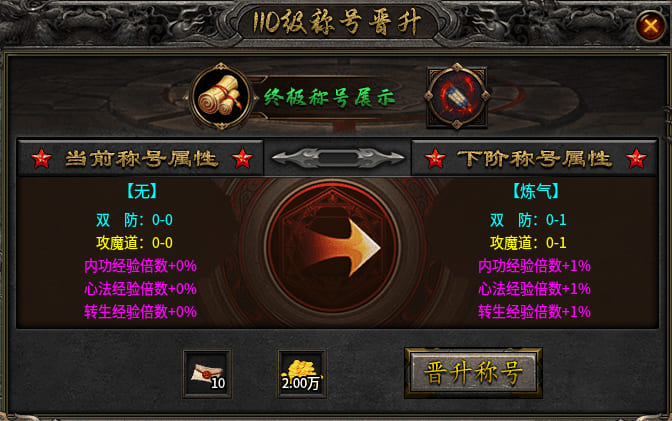672x421 pixels.
Task: Select the 当前称号属性 header
Action: click(141, 159)
